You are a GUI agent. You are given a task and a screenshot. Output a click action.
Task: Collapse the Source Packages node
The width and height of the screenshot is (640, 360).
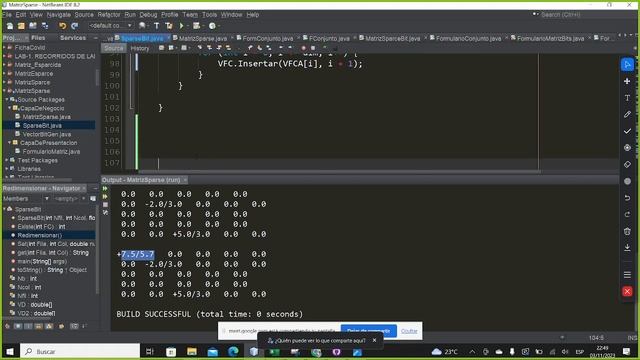click(7, 99)
